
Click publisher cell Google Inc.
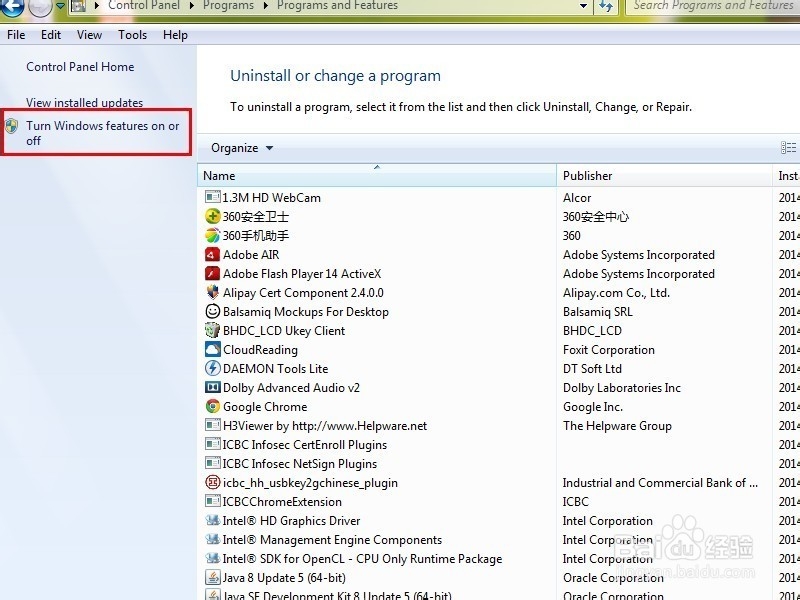tap(593, 407)
